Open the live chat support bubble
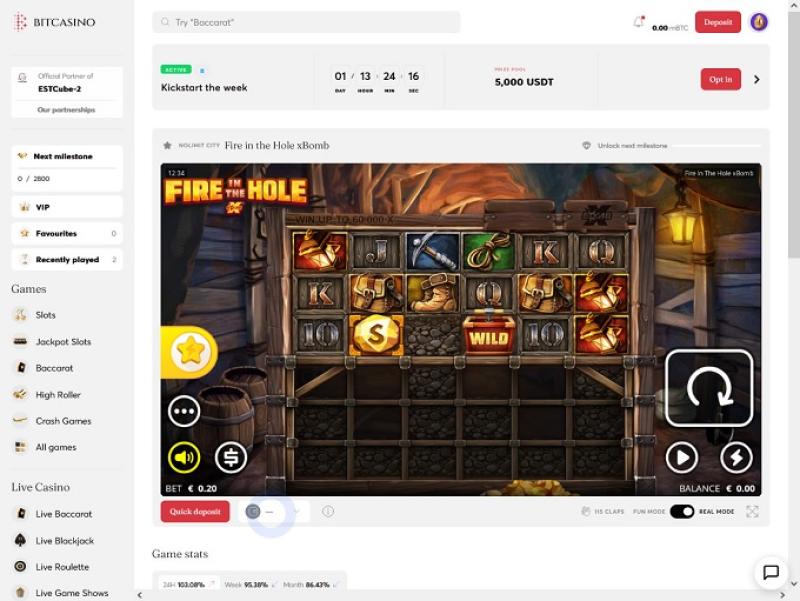Viewport: 800px width, 601px height. click(x=771, y=573)
